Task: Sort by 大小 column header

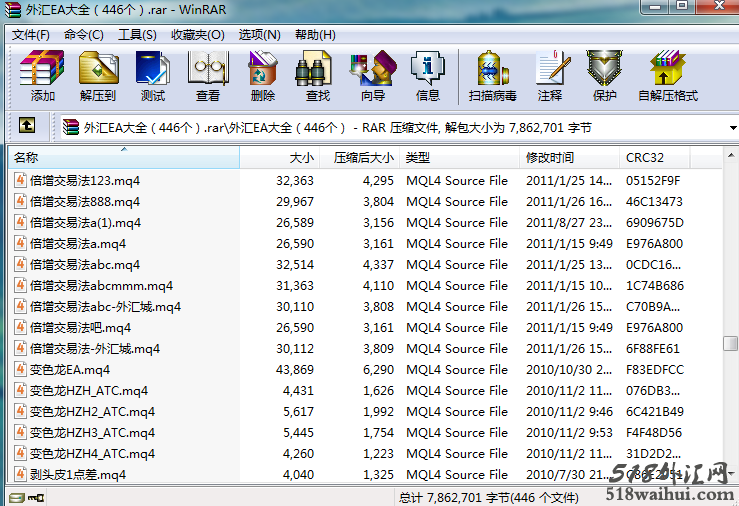Action: coord(280,157)
